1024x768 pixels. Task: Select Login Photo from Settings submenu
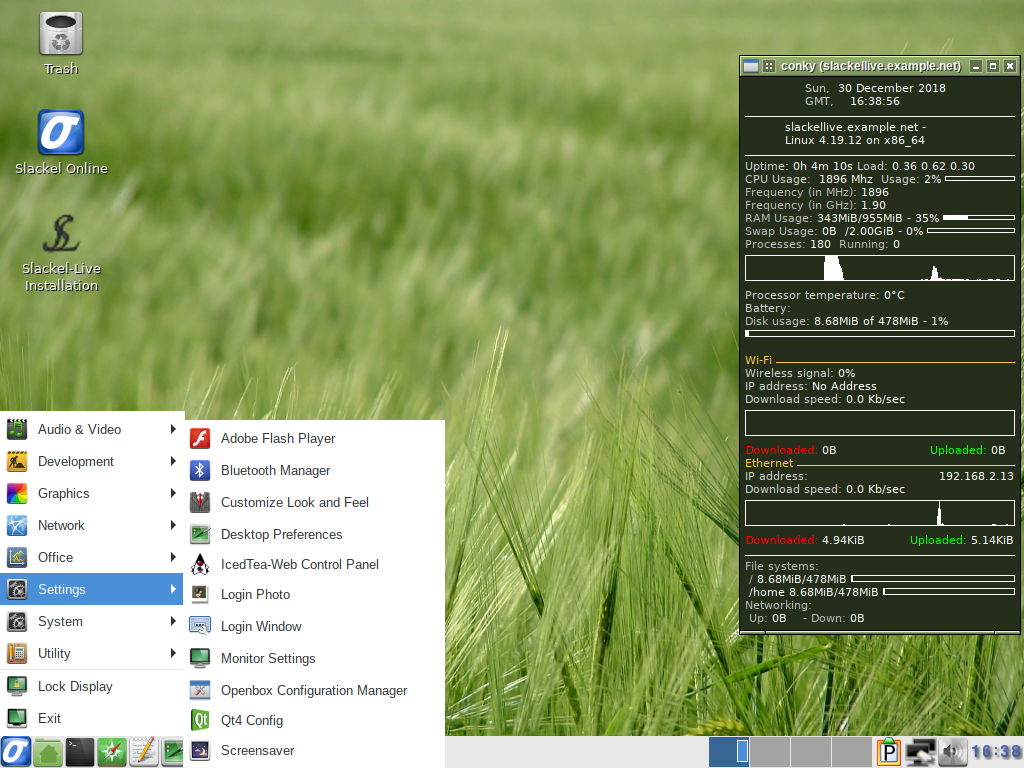[315, 594]
